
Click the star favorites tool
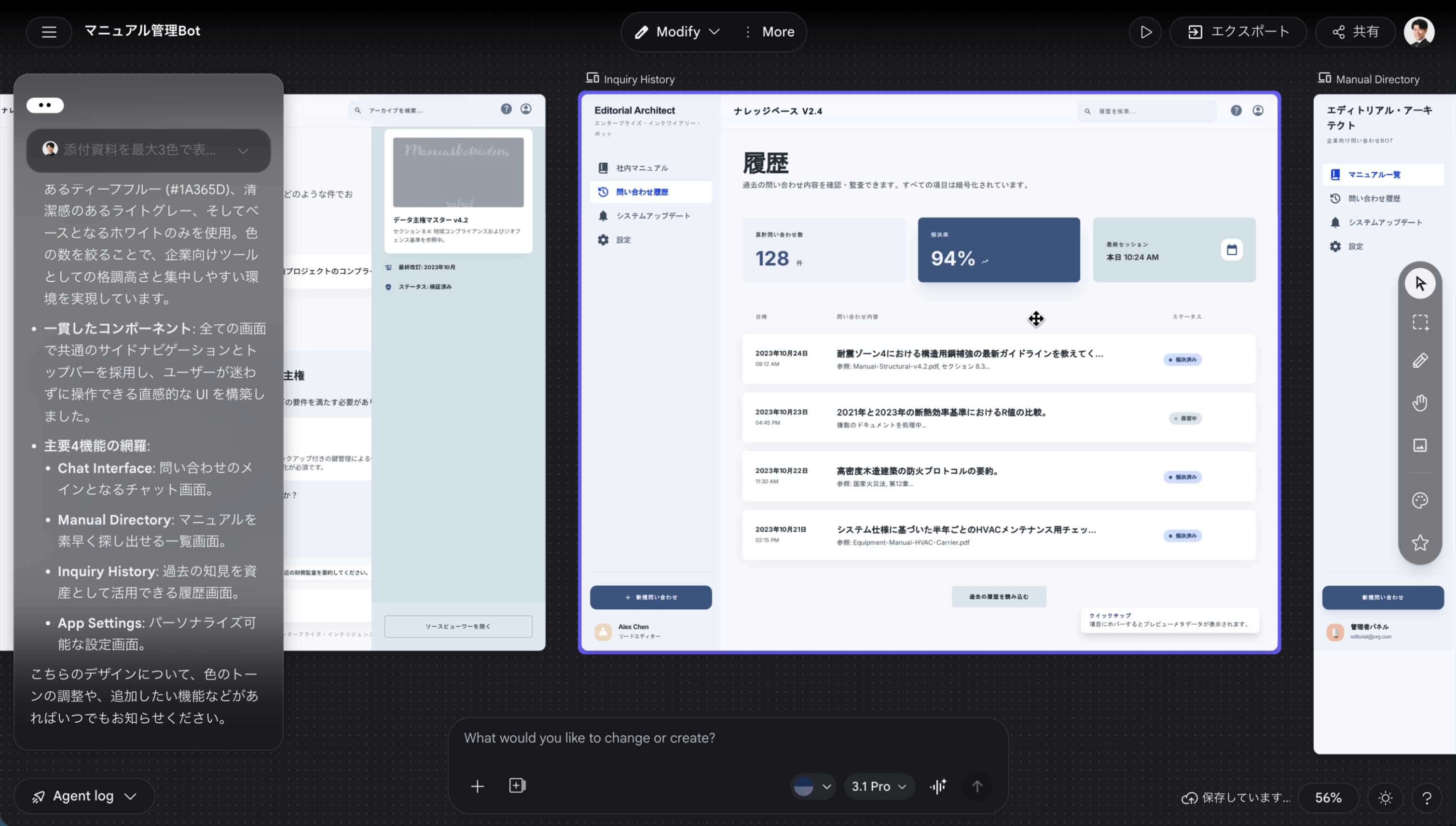coord(1420,543)
